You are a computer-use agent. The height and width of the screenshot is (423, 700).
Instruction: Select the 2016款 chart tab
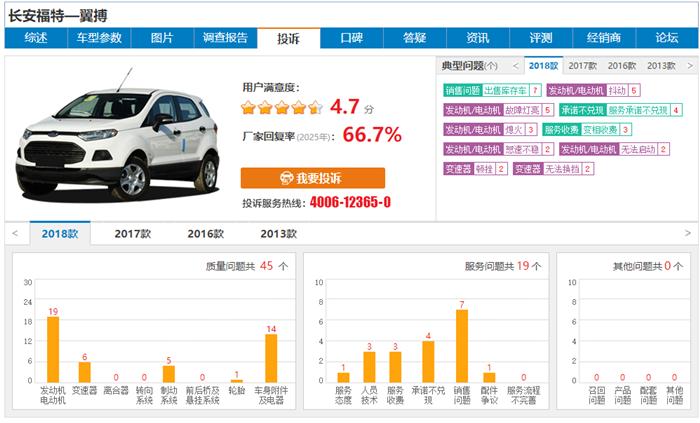coord(206,233)
